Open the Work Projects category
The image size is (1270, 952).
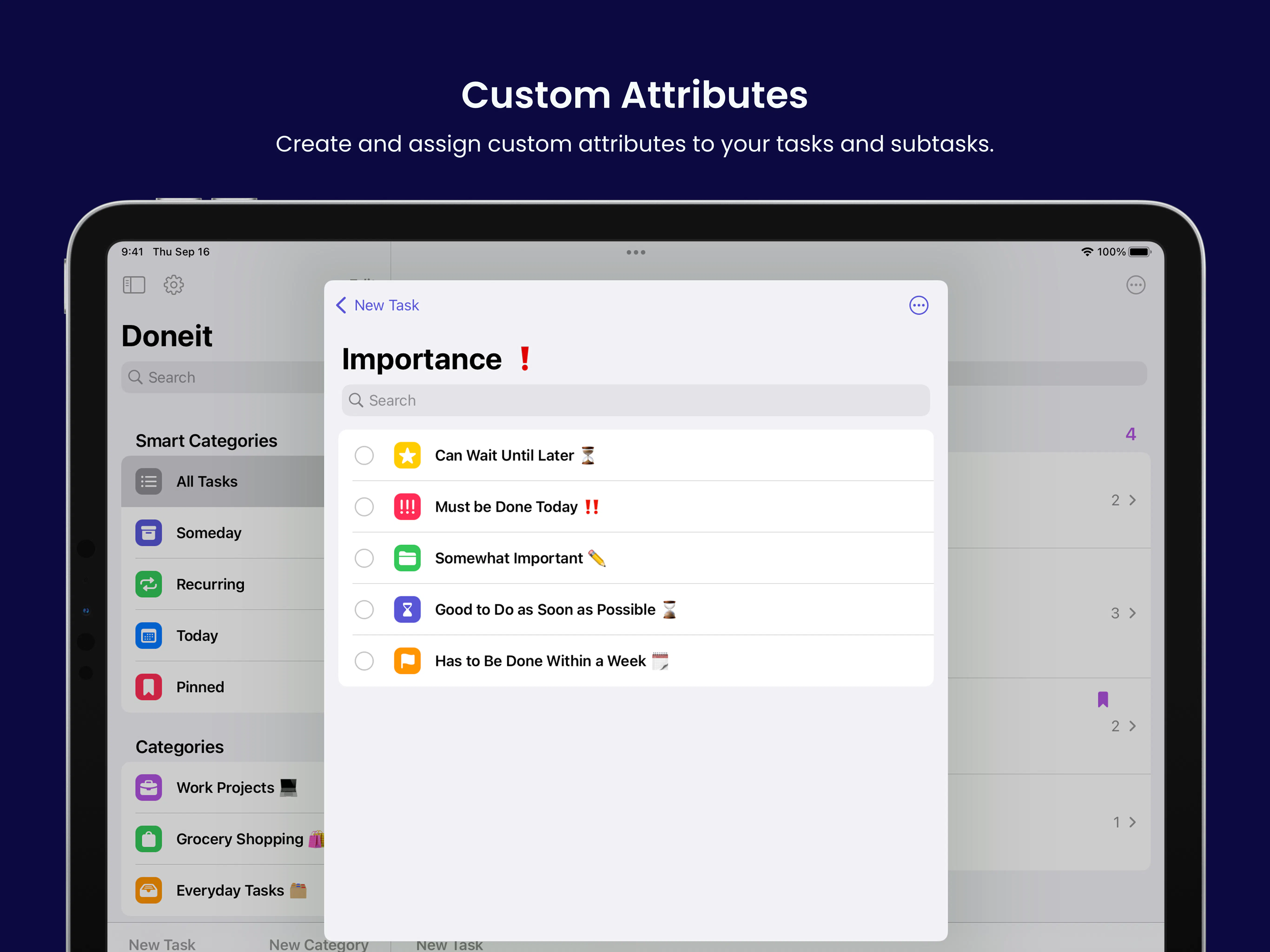223,788
